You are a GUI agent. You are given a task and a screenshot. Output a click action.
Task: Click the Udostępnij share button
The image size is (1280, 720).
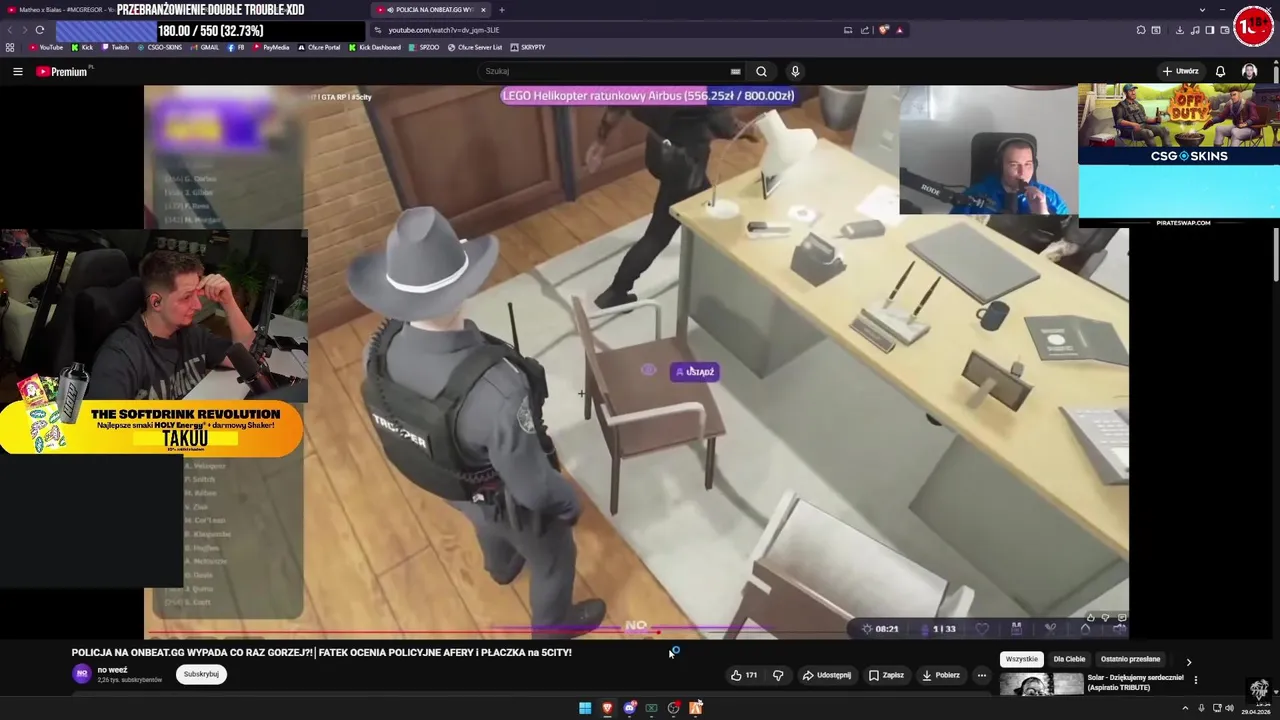tap(826, 675)
